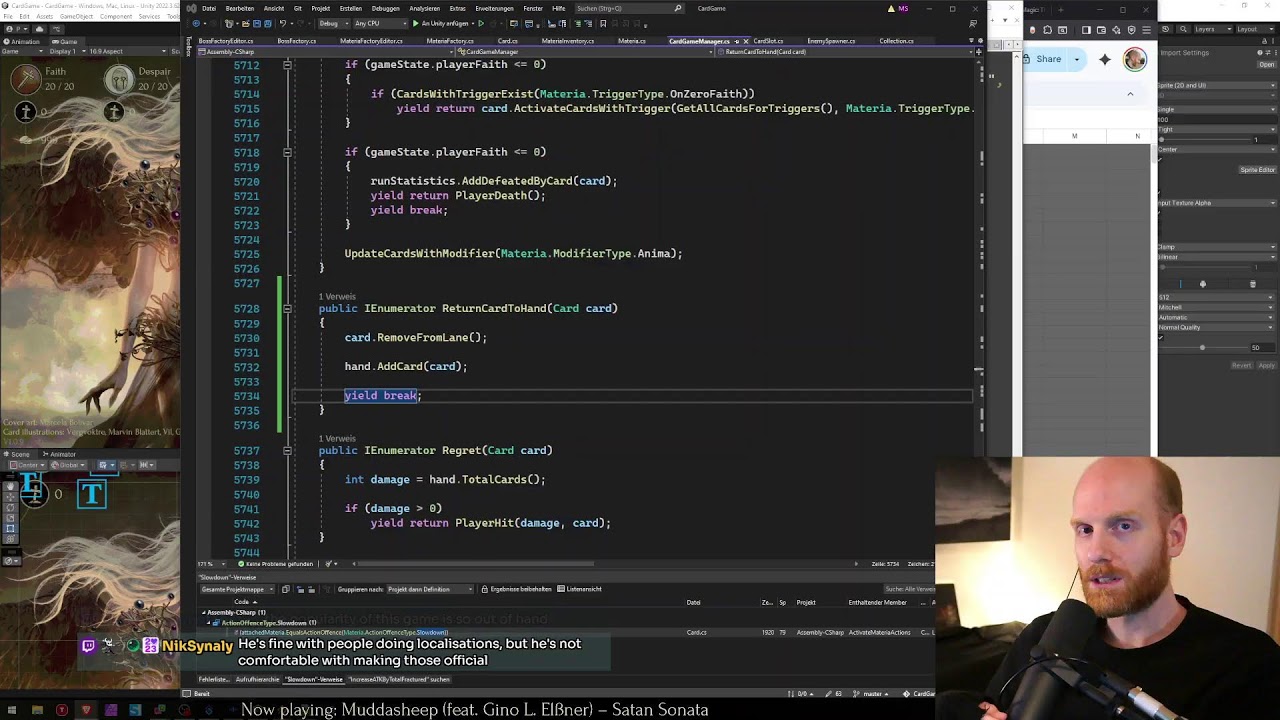This screenshot has width=1280, height=720.
Task: Switch to the Card.cs editor tab
Action: 507,41
